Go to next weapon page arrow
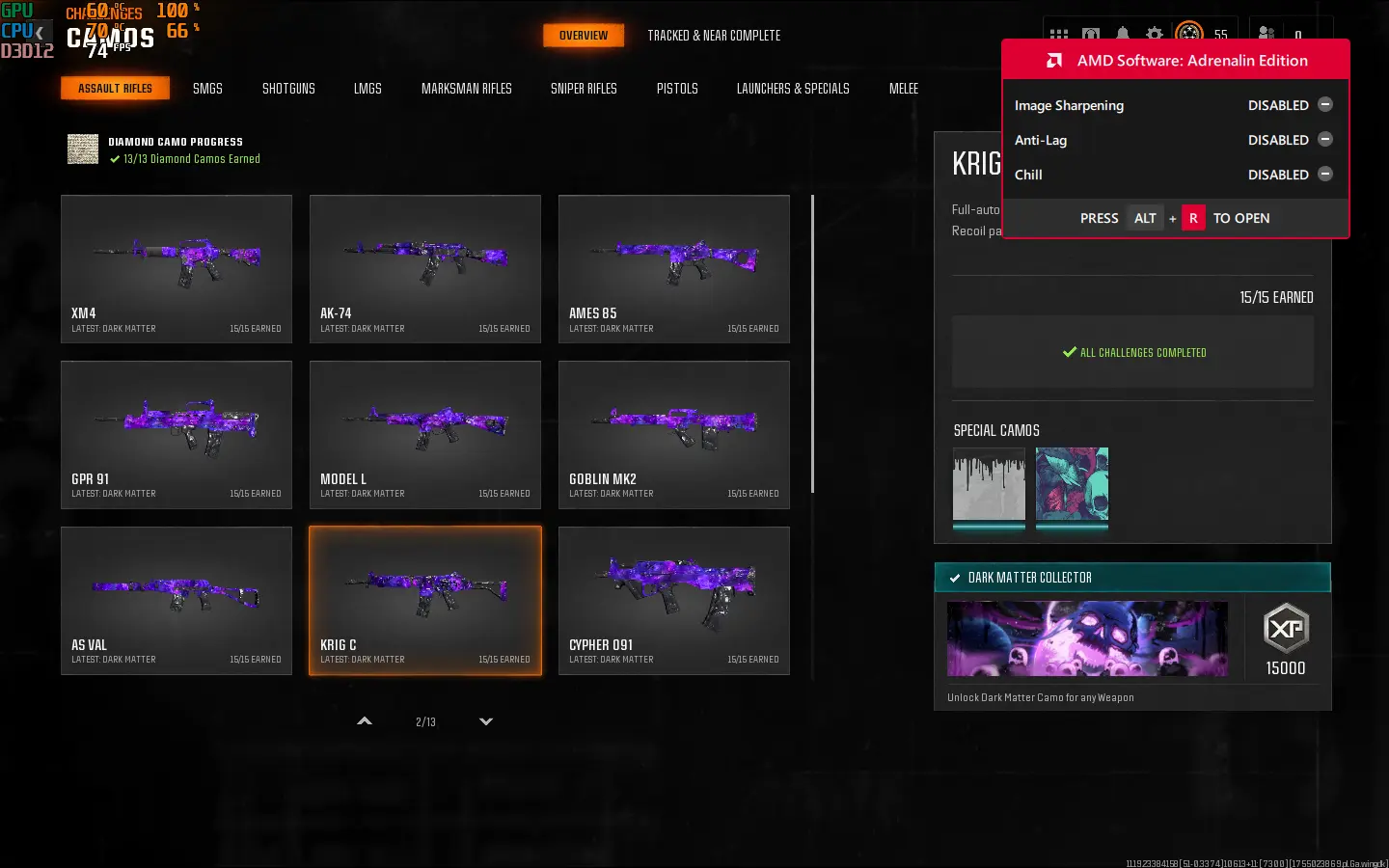Image resolution: width=1389 pixels, height=868 pixels. point(486,721)
